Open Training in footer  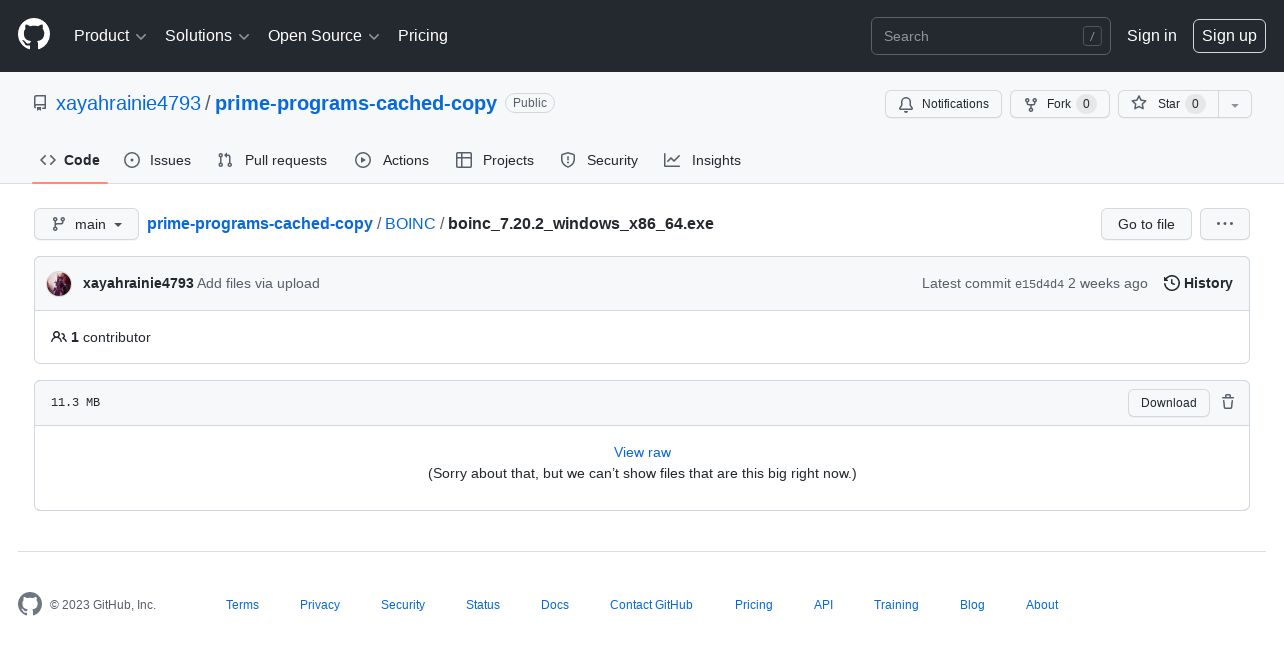[896, 605]
